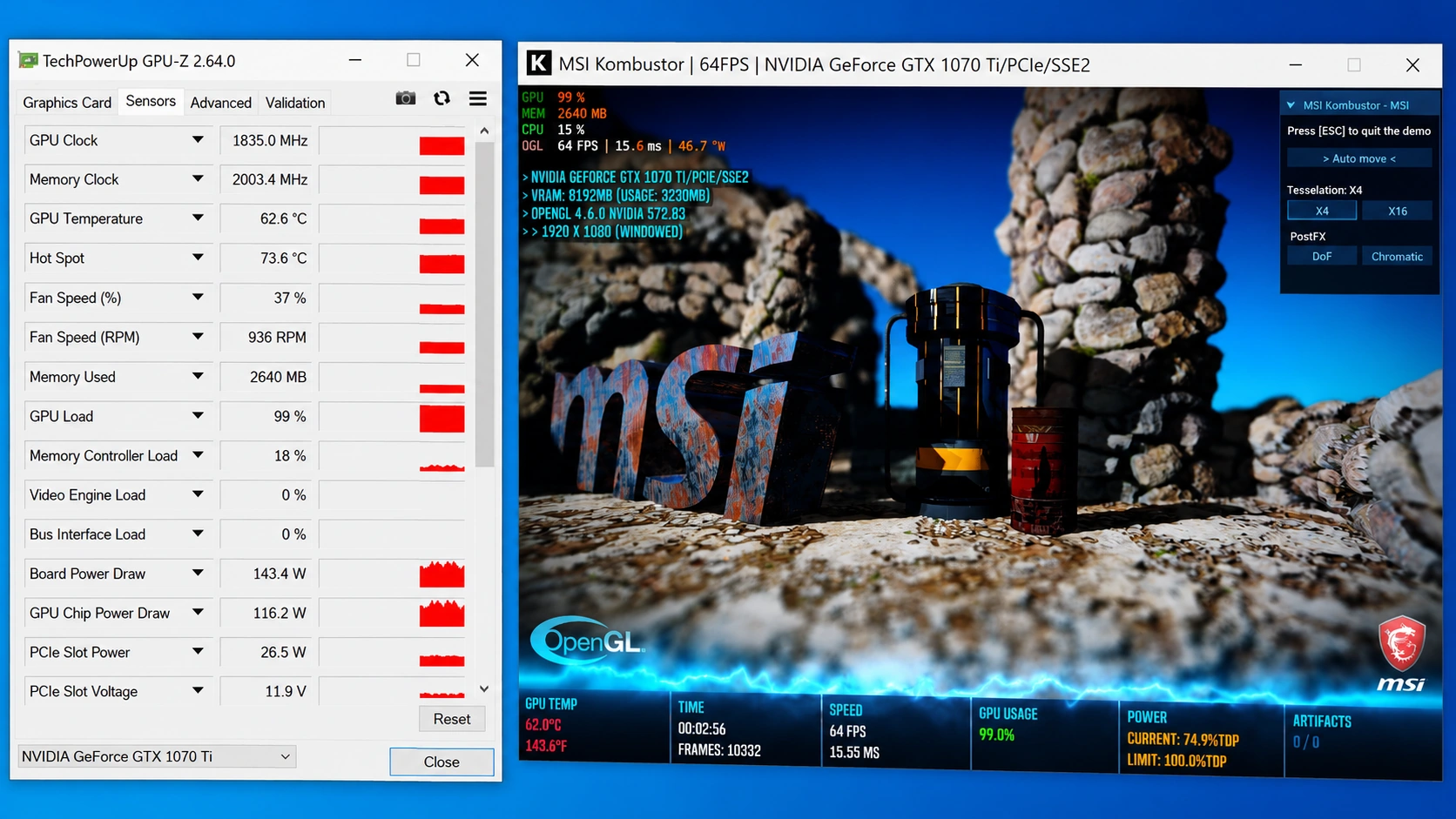
Task: Click the FRAMES: 10332 readout in Kombustor
Action: (719, 750)
